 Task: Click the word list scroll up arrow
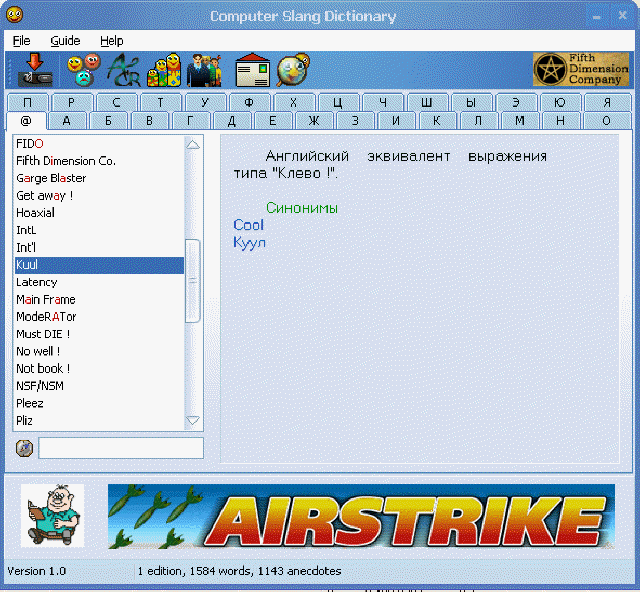point(193,145)
